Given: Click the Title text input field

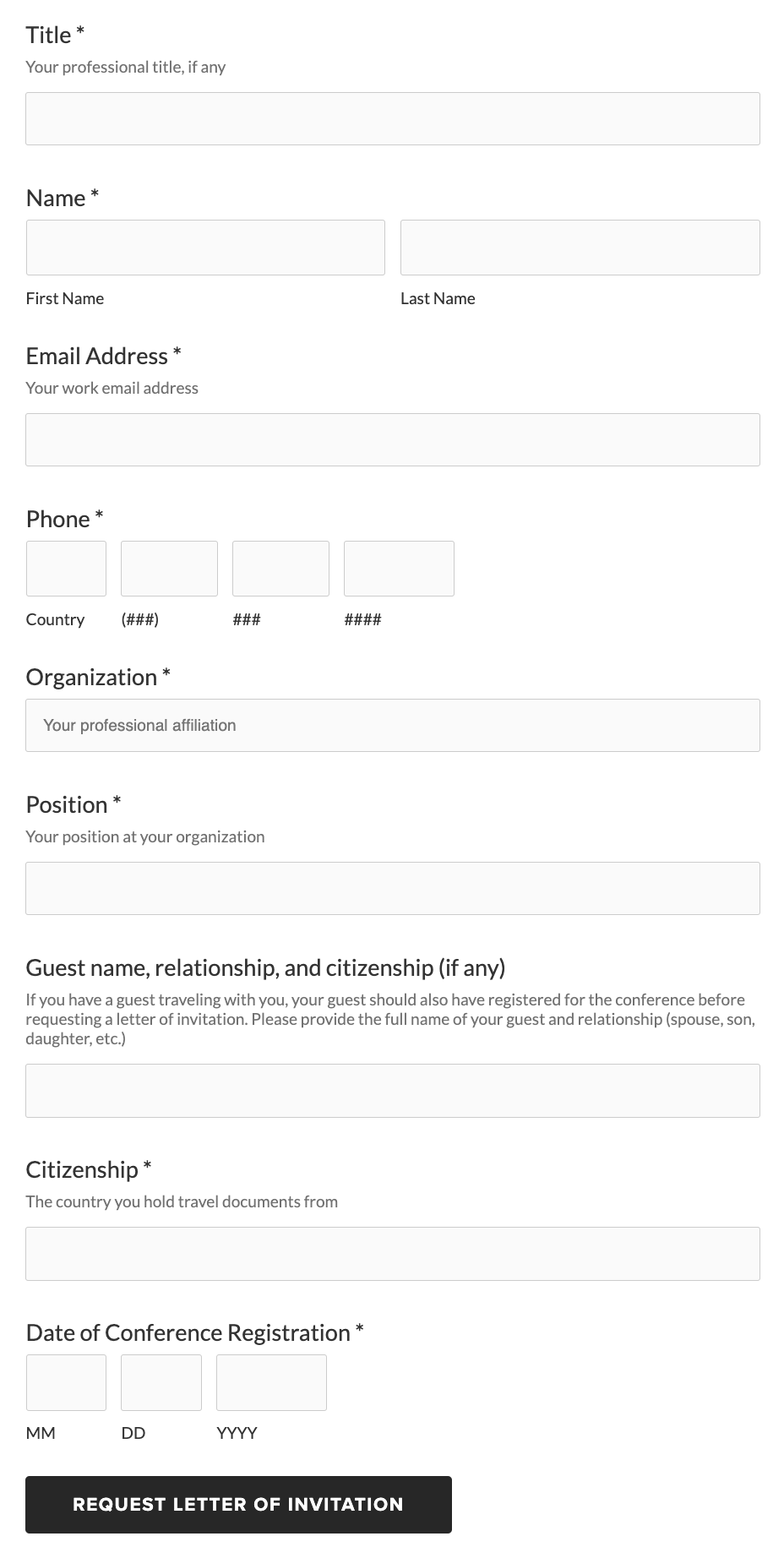Looking at the screenshot, I should pyautogui.click(x=392, y=119).
